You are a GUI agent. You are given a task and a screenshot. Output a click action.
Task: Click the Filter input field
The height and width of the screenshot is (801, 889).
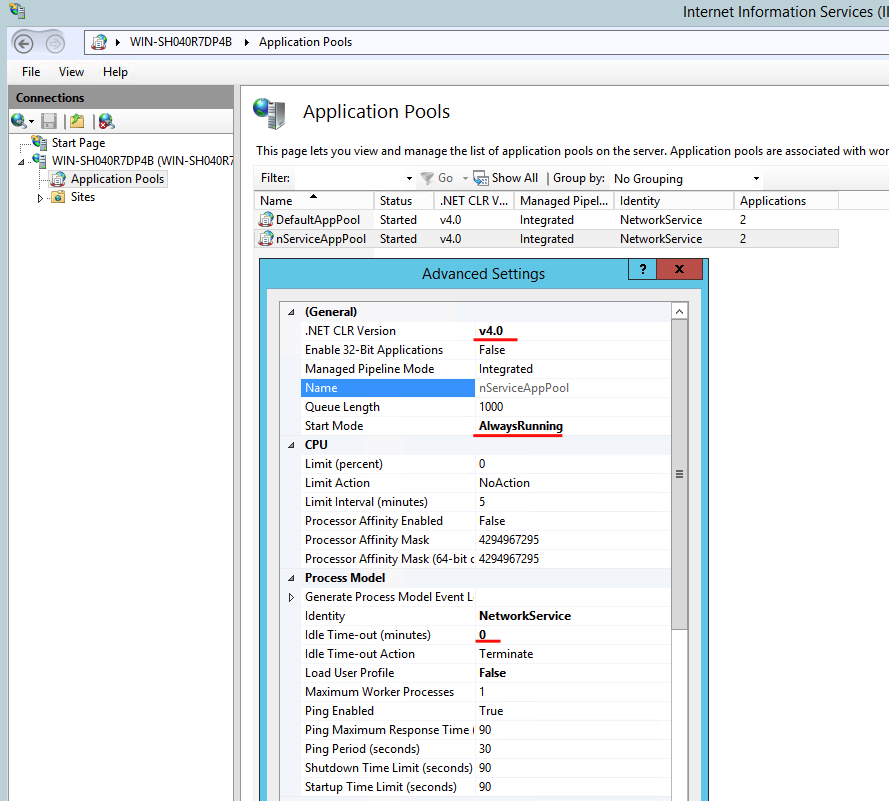point(350,178)
